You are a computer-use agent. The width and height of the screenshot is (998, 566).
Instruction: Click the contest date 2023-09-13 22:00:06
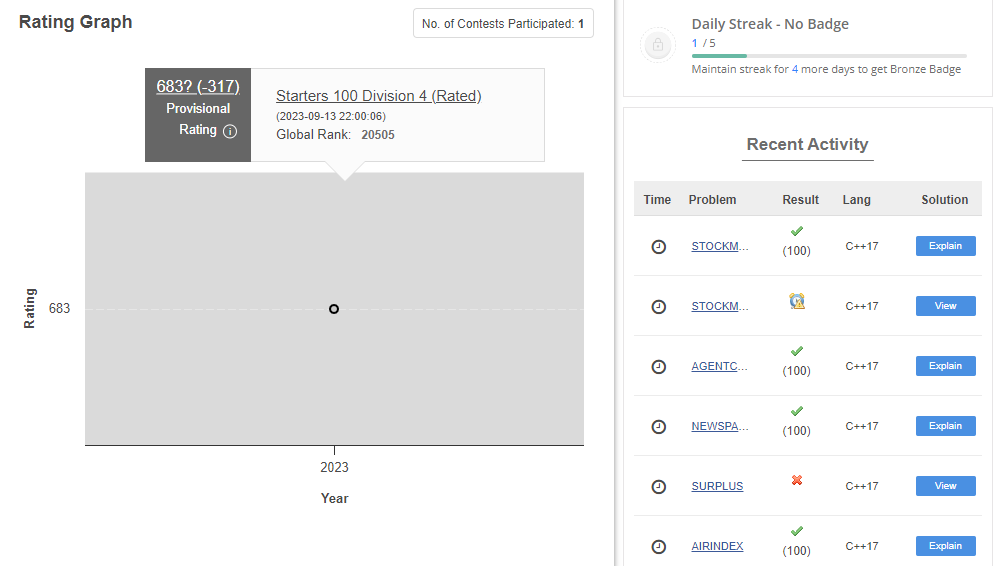click(x=331, y=117)
